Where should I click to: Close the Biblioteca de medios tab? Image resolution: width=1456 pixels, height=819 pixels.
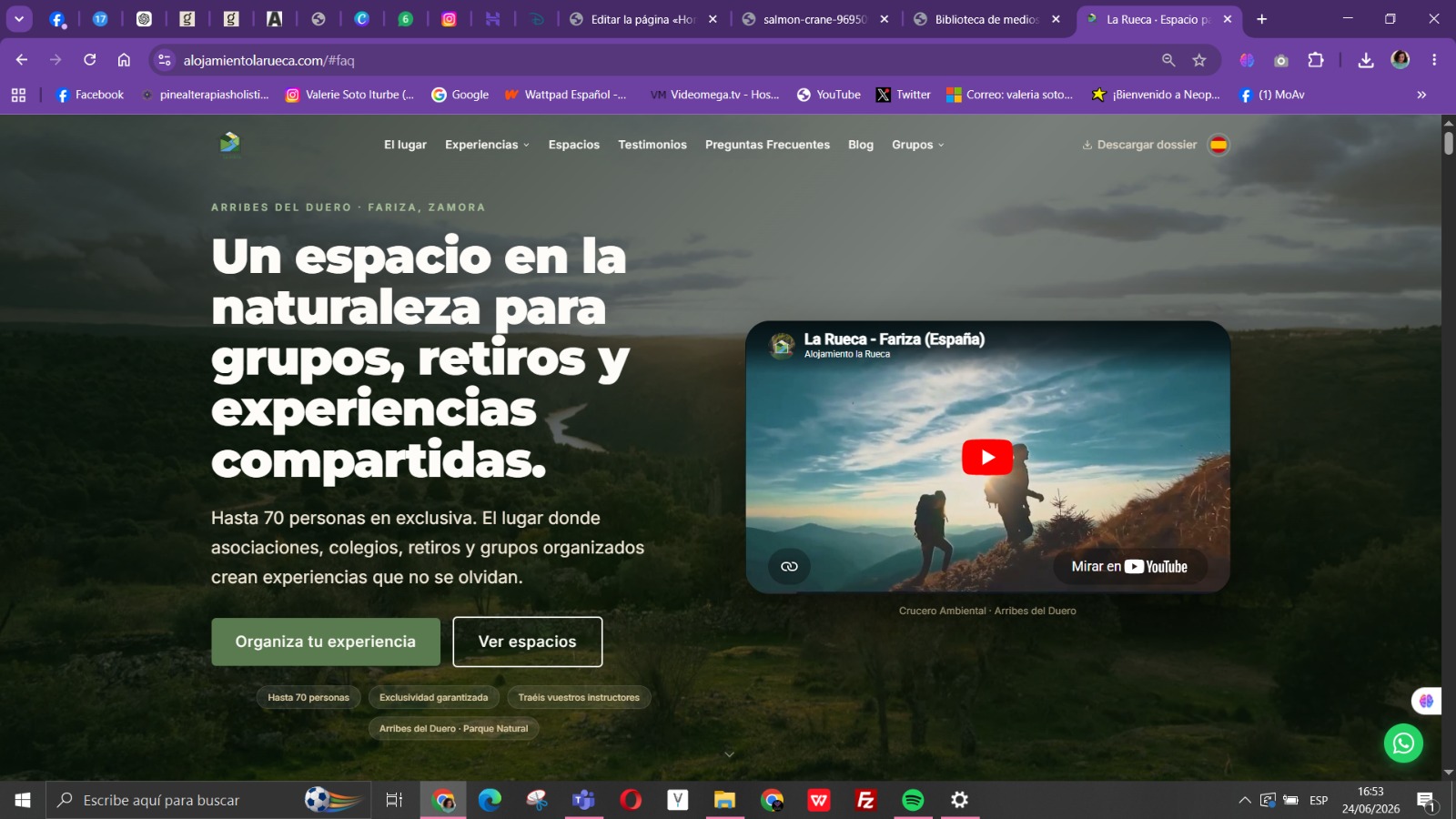1056,19
